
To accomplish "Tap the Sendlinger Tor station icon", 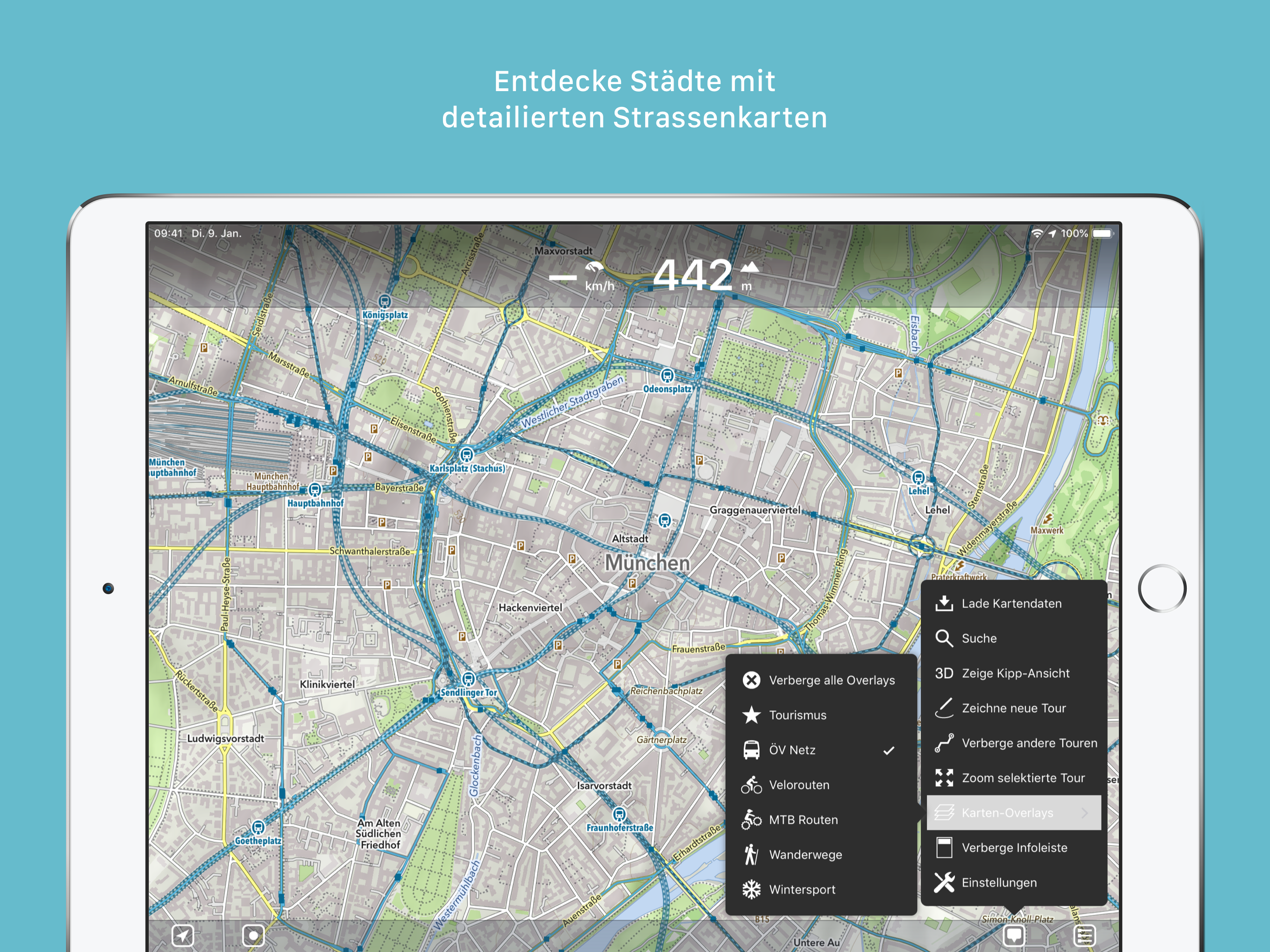I will [x=469, y=679].
